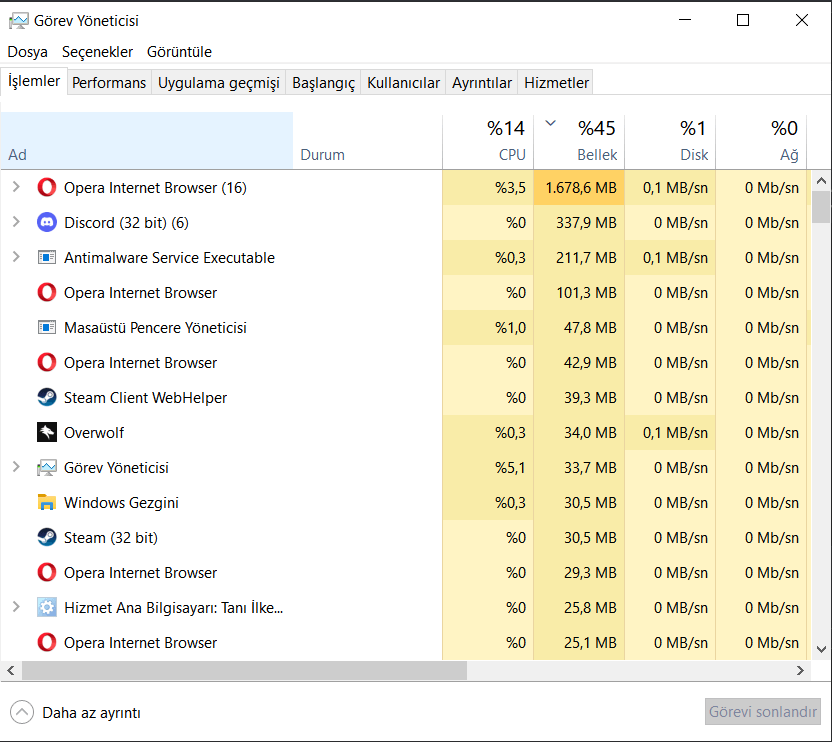
Task: Click the Opera icon in the Opera Internet Browser (16) row
Action: click(47, 187)
